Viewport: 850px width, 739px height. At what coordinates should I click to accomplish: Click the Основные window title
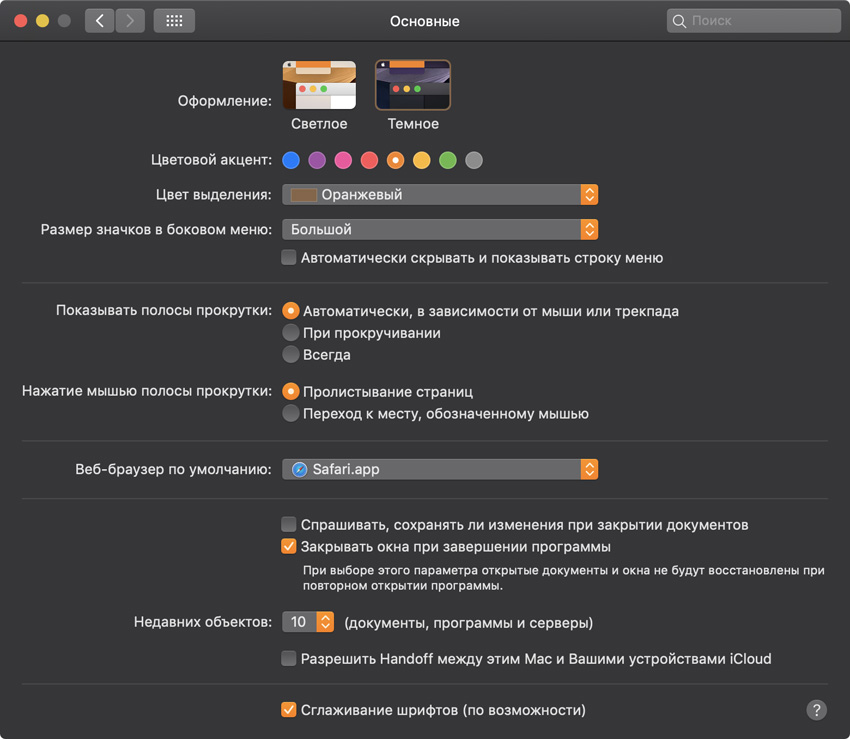point(425,22)
